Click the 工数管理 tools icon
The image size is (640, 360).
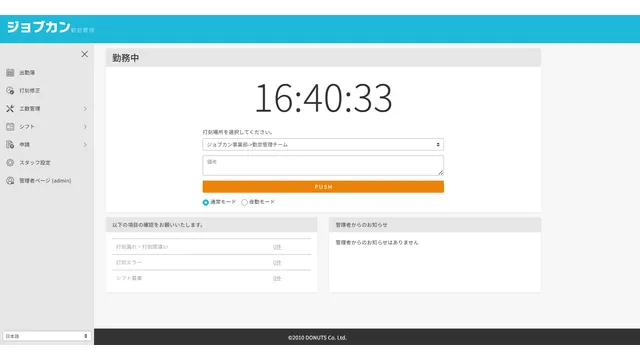10,109
